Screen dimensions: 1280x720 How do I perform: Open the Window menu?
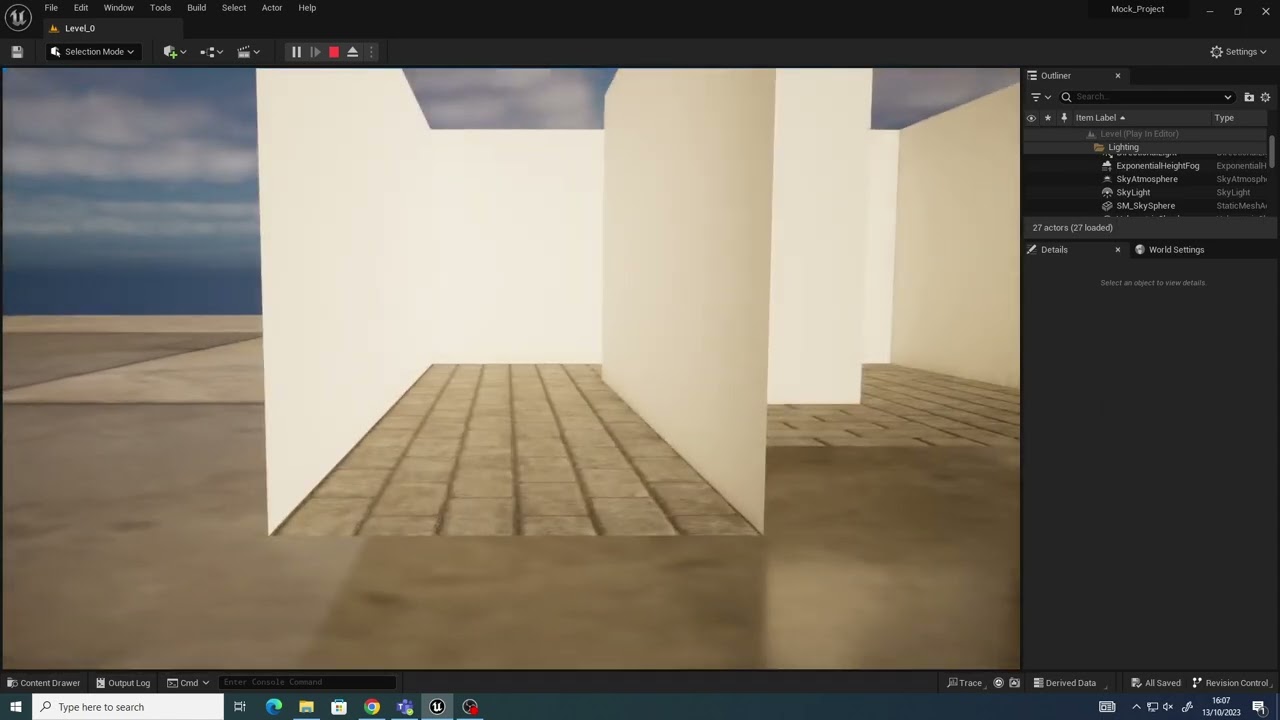[119, 8]
